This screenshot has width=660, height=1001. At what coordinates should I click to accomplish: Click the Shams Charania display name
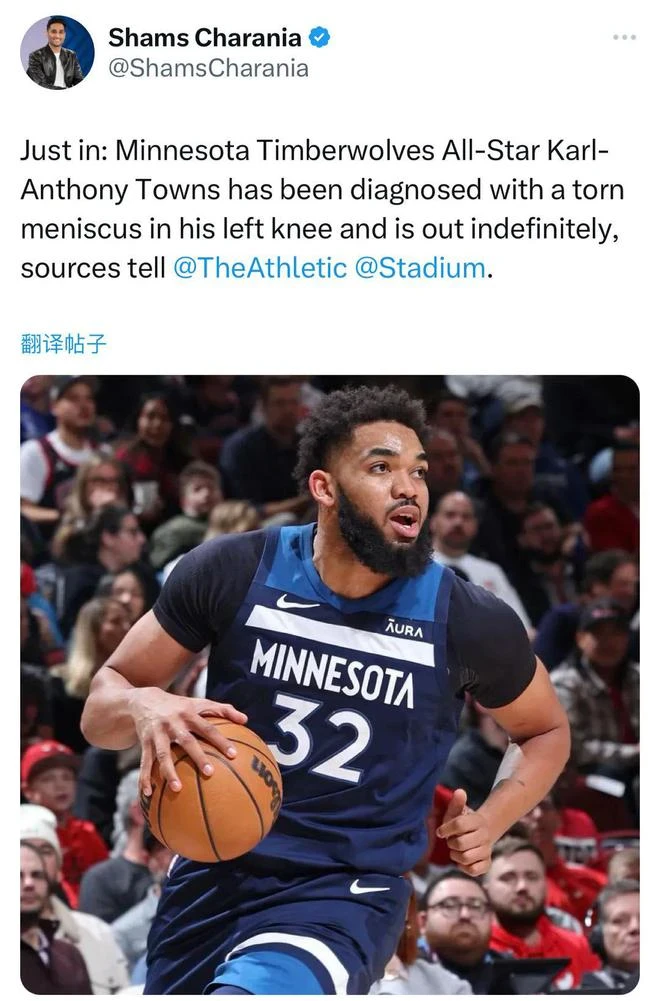(x=204, y=38)
